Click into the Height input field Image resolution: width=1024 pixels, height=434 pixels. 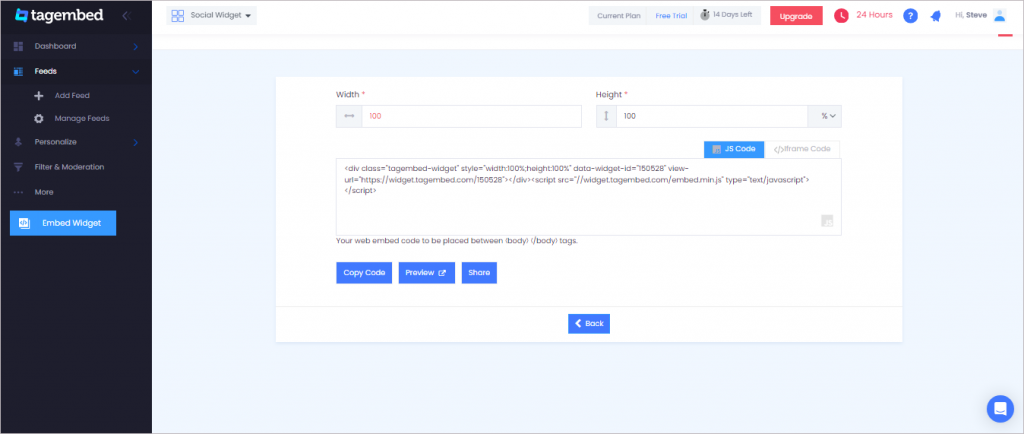[712, 116]
